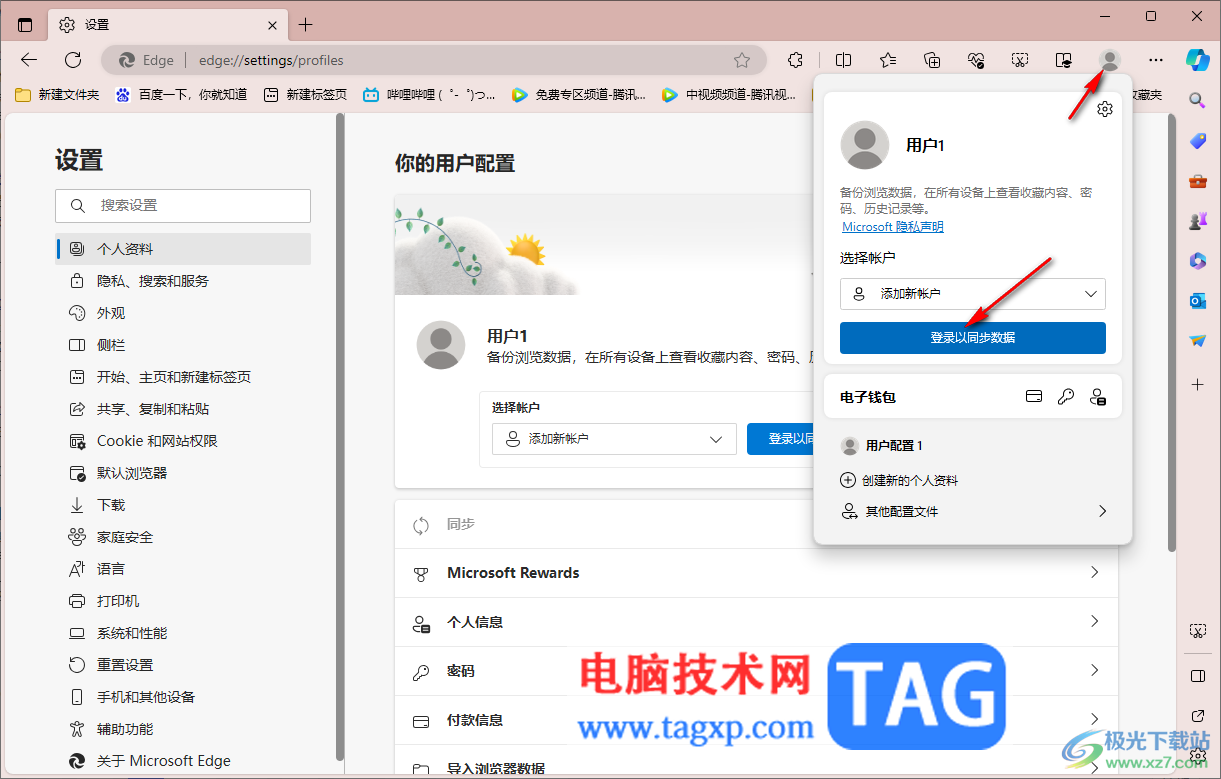Viewport: 1221px width, 779px height.
Task: Open the browser Favorites star icon
Action: [887, 60]
